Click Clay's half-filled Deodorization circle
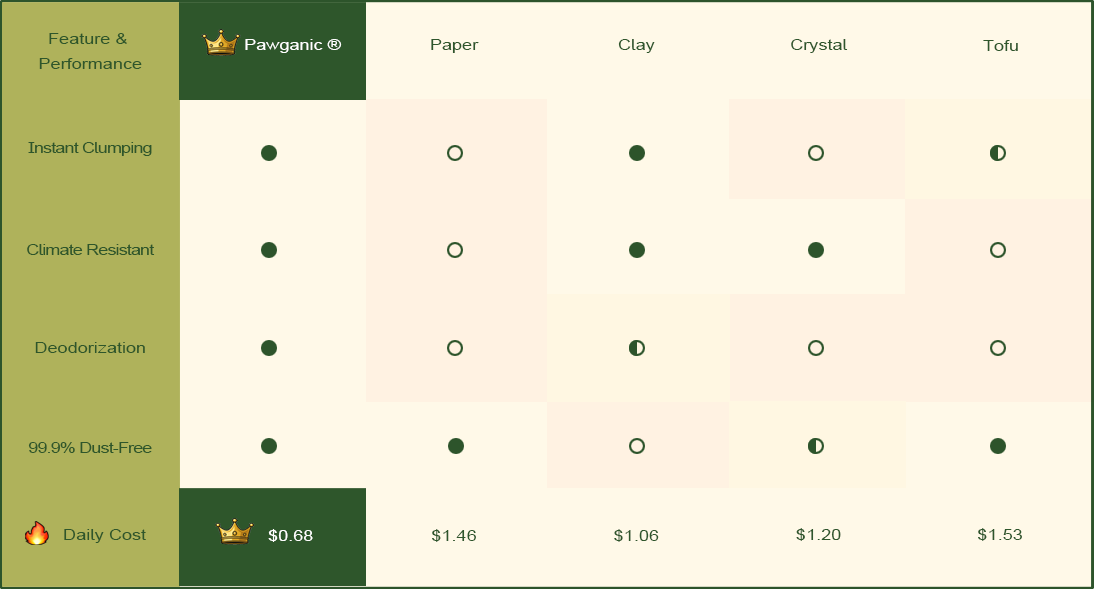The image size is (1094, 589). tap(637, 348)
